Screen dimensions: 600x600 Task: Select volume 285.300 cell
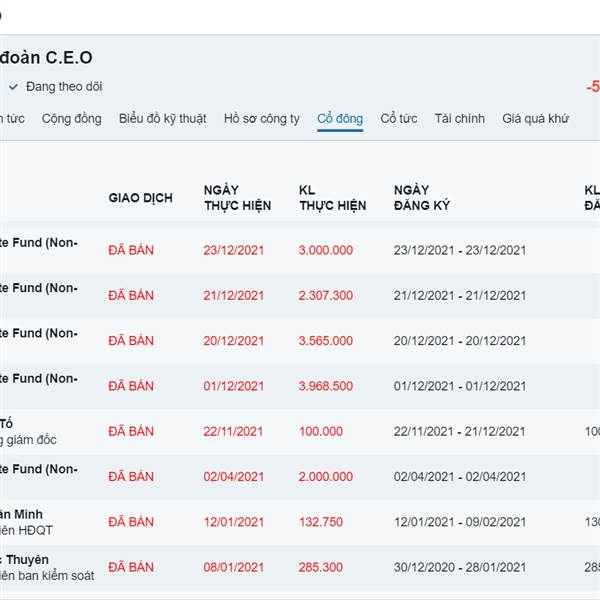(321, 567)
